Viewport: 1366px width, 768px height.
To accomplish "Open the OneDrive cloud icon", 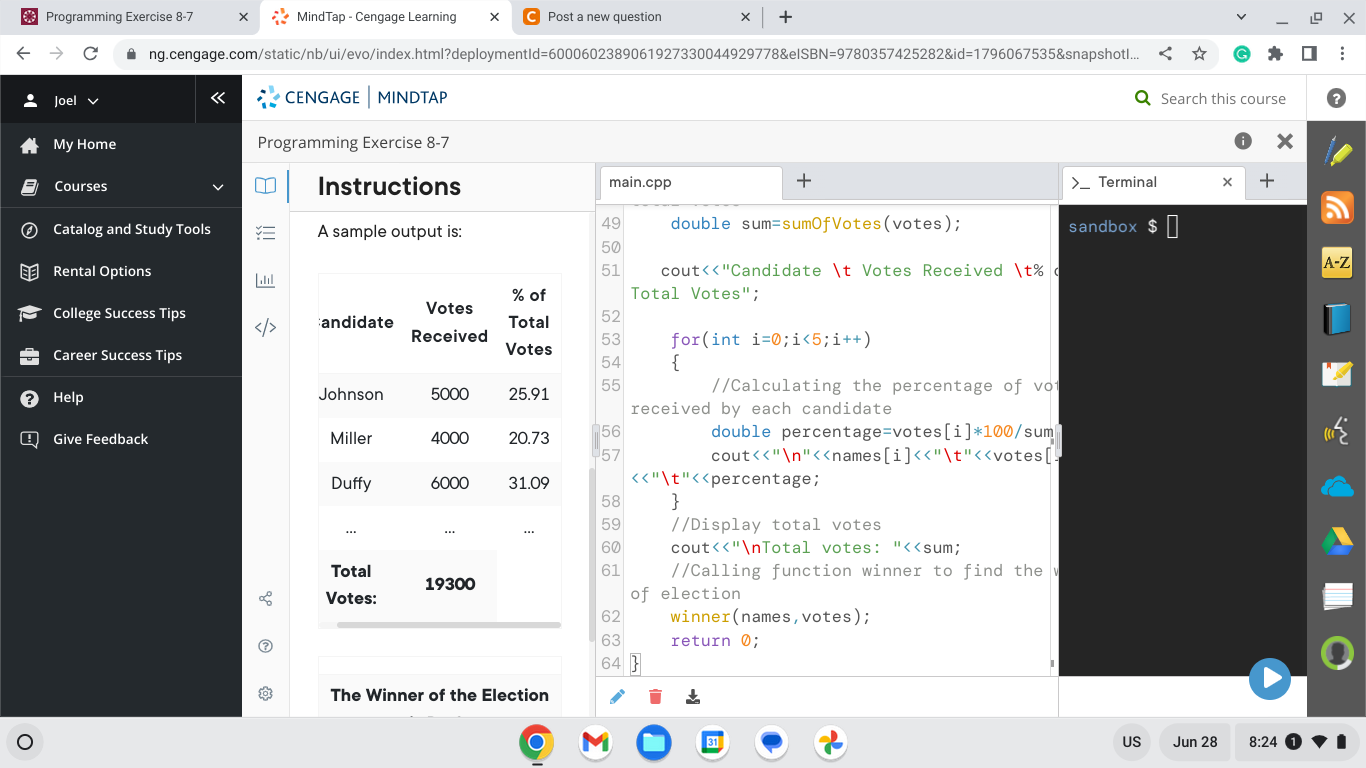I will pyautogui.click(x=1337, y=487).
